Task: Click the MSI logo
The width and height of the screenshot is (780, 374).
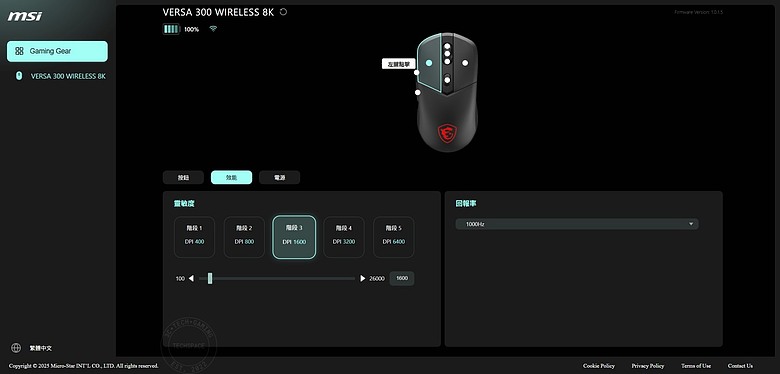Action: 24,16
